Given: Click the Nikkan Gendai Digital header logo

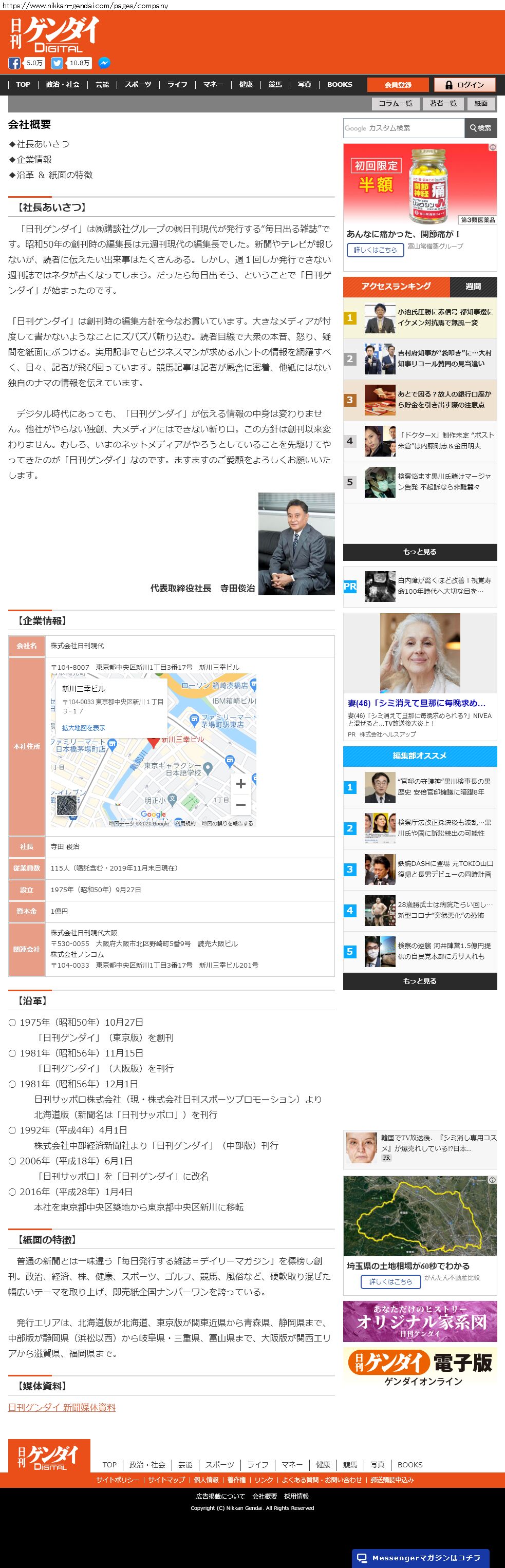Looking at the screenshot, I should 53,34.
